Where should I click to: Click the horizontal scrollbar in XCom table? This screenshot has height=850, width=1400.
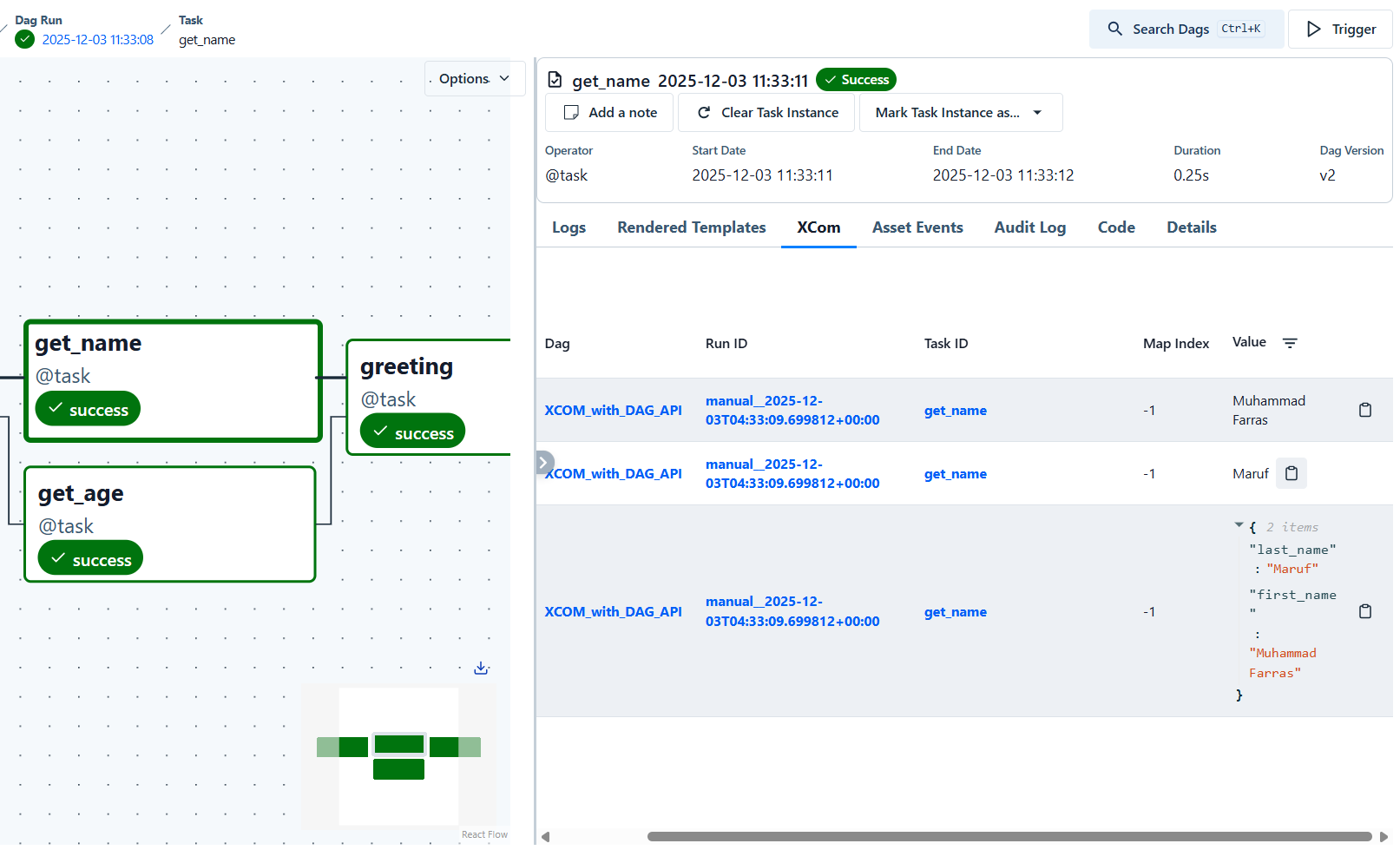tap(1009, 836)
